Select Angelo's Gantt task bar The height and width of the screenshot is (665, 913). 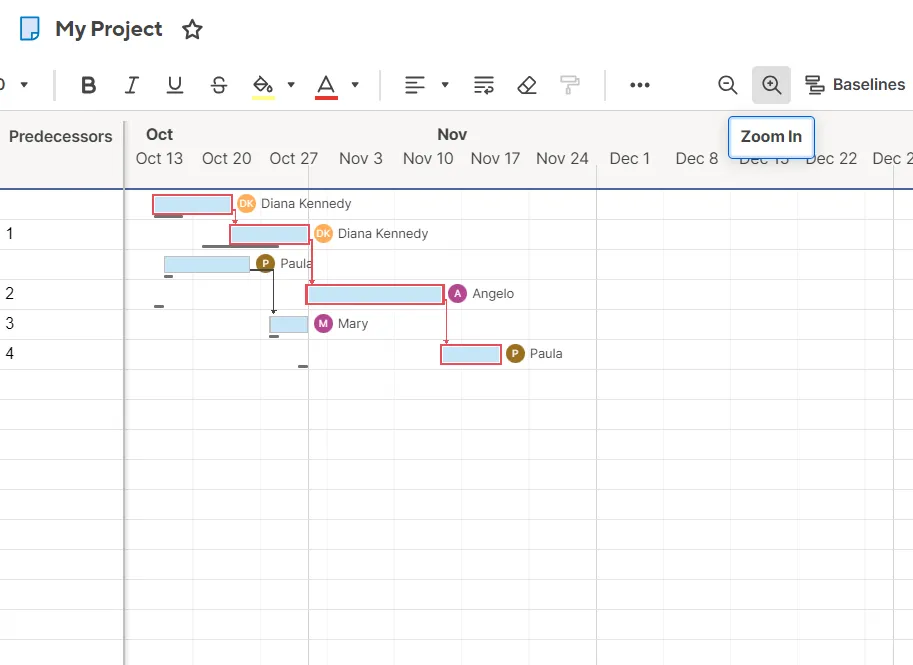(375, 294)
